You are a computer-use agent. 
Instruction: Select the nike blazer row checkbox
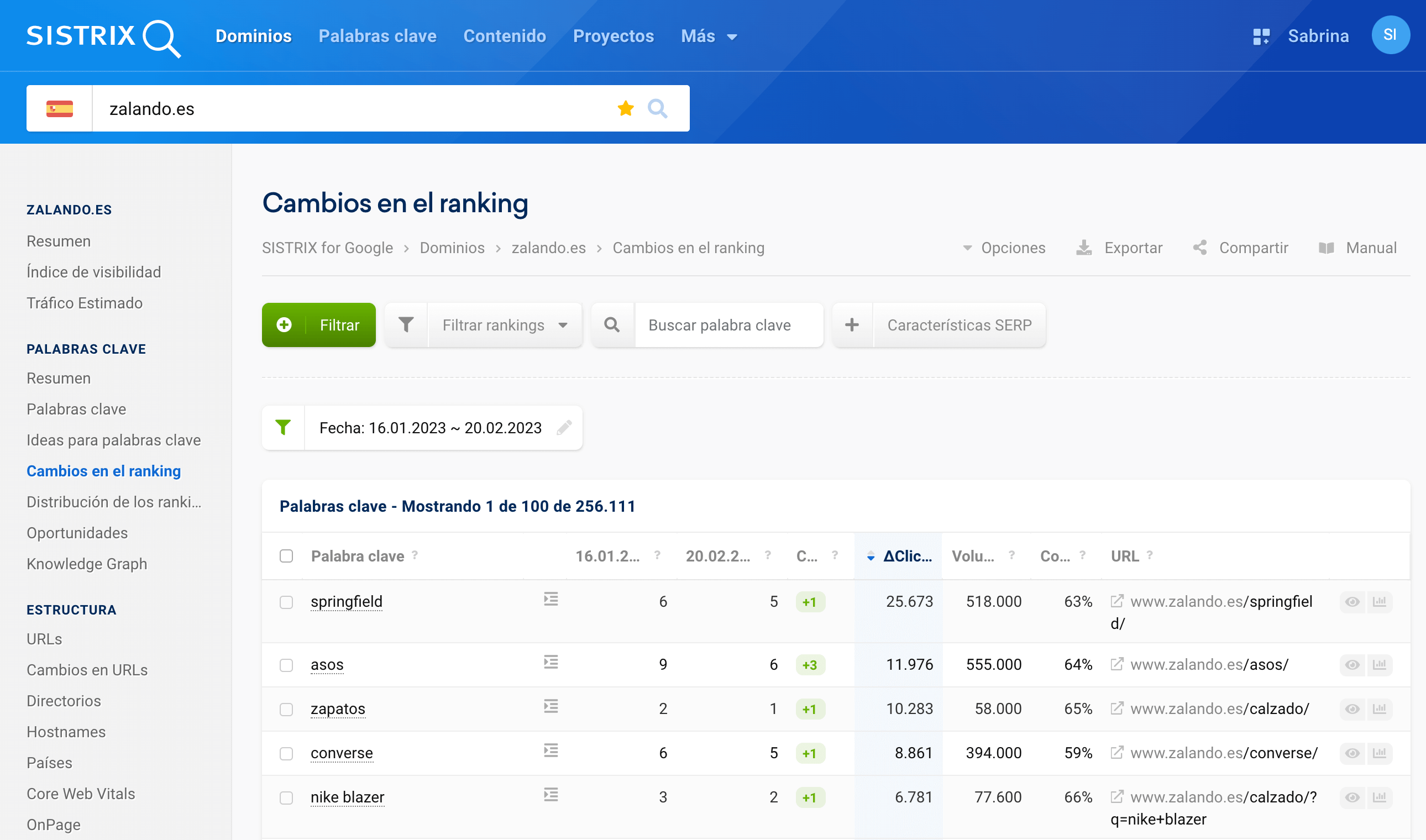[x=286, y=797]
